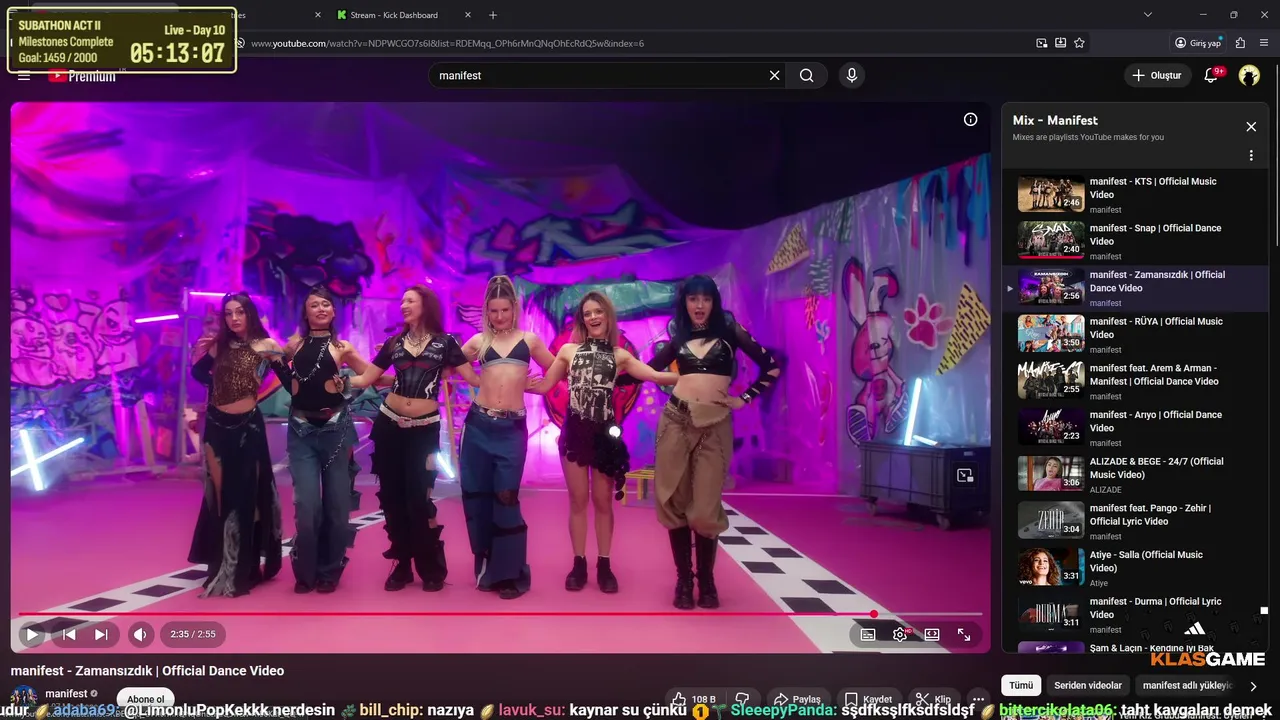Play 'manifest feat. Pango - Zehir' lyric video
Viewport: 1280px width, 720px height.
coord(1135,521)
